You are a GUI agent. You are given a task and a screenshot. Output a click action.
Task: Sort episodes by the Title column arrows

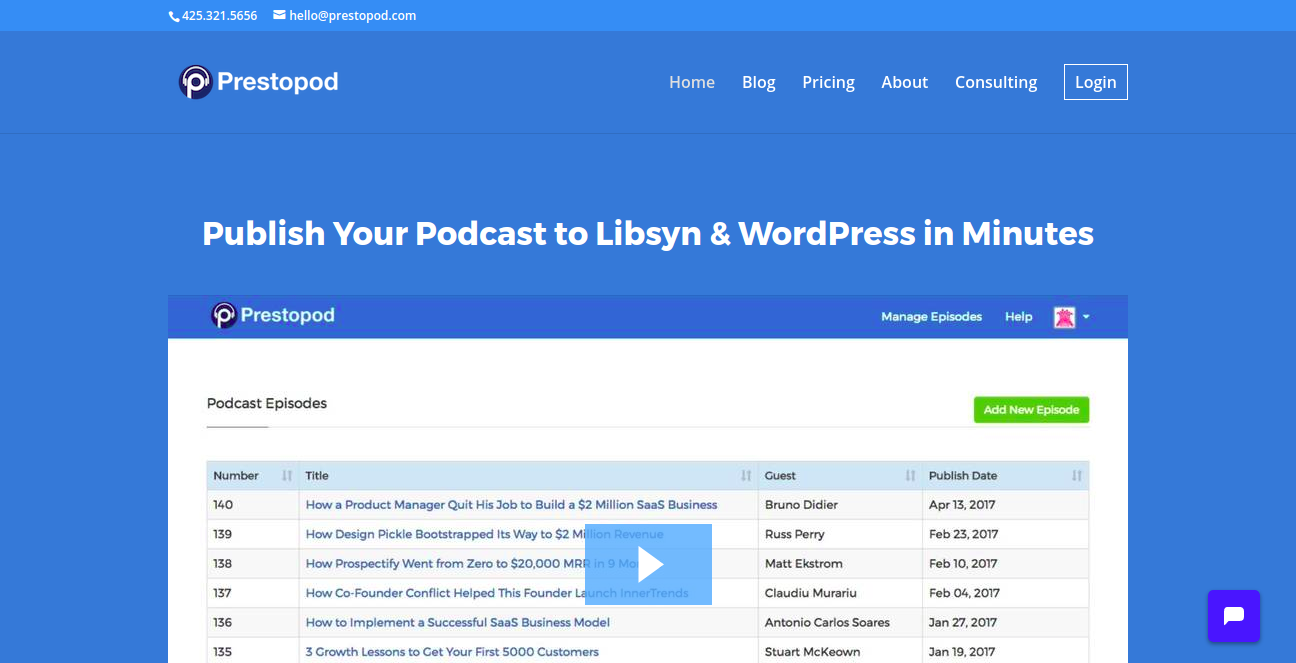click(746, 476)
